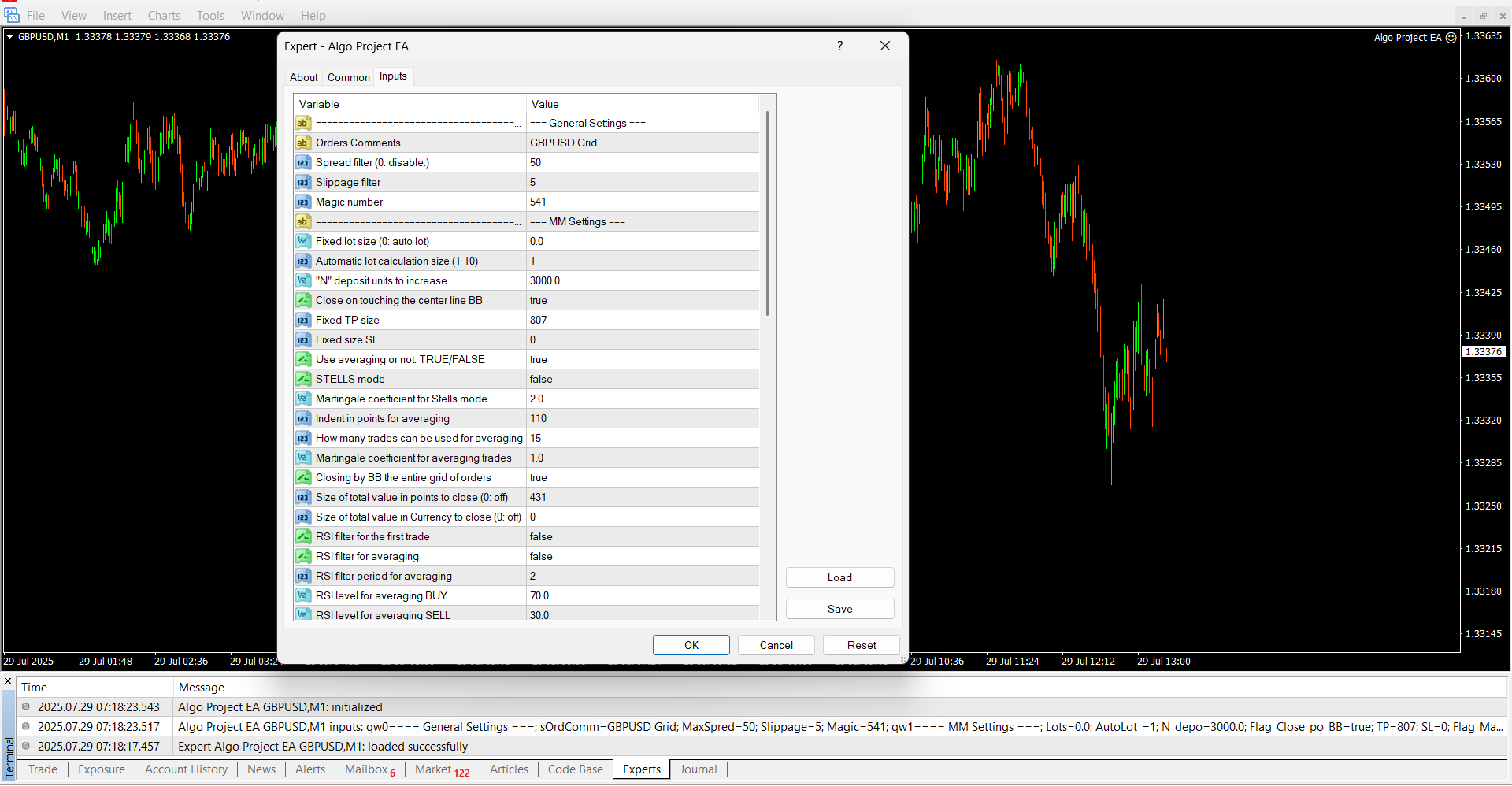Image resolution: width=1512 pixels, height=786 pixels.
Task: Click the double-type icon beside Fixed lot size
Action: 303,242
